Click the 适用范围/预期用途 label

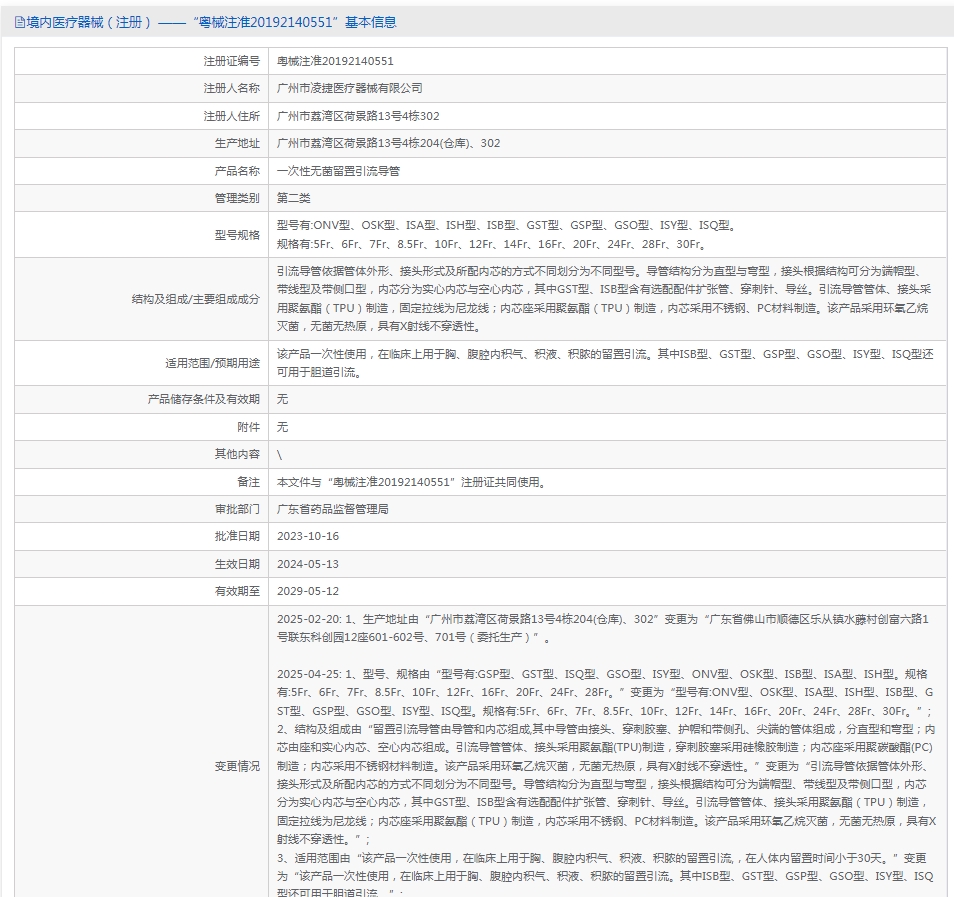tap(212, 363)
